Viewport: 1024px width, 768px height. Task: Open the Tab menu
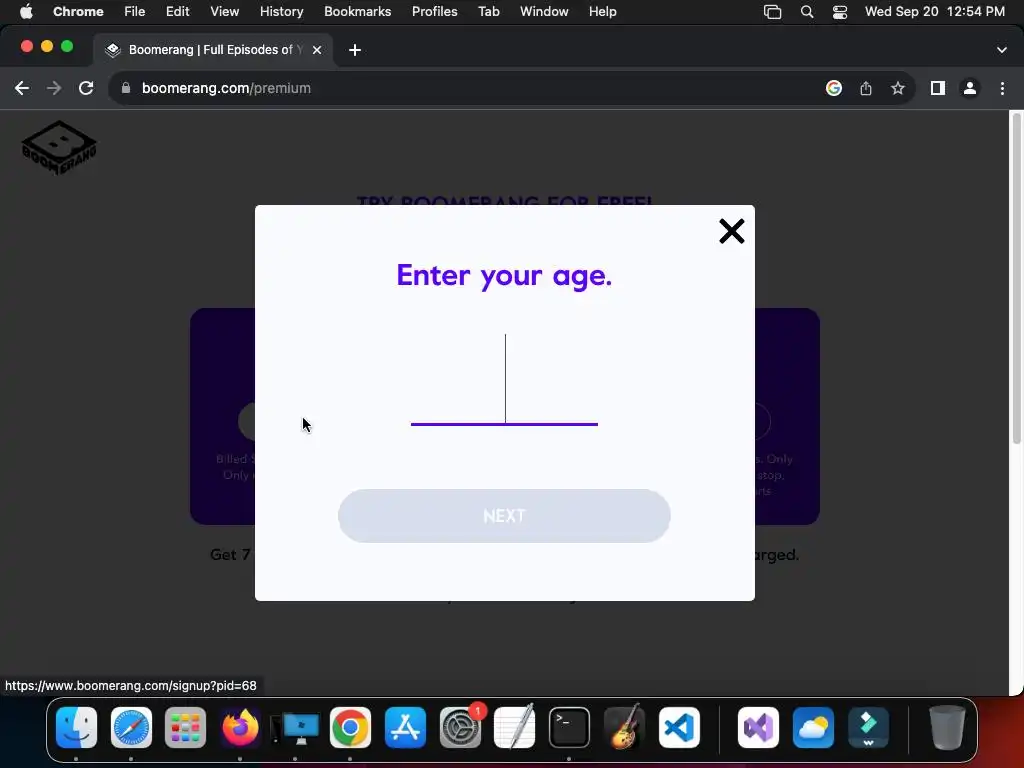(488, 12)
